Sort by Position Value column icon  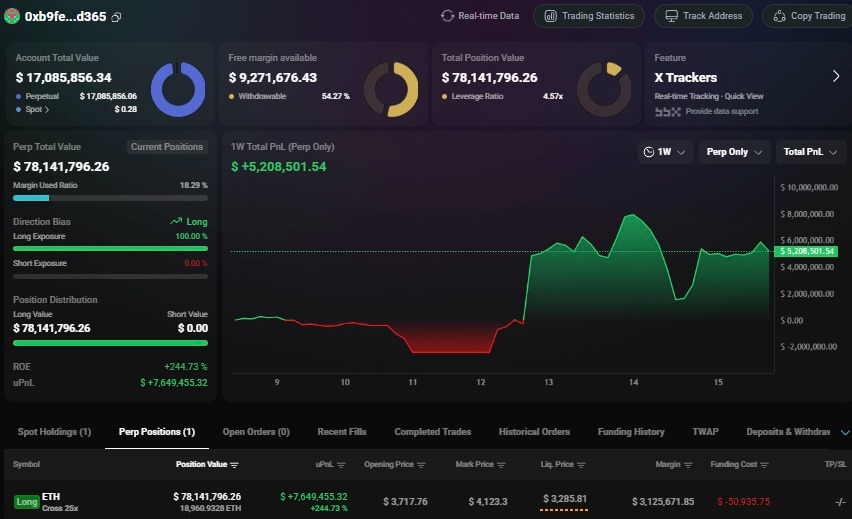point(235,465)
